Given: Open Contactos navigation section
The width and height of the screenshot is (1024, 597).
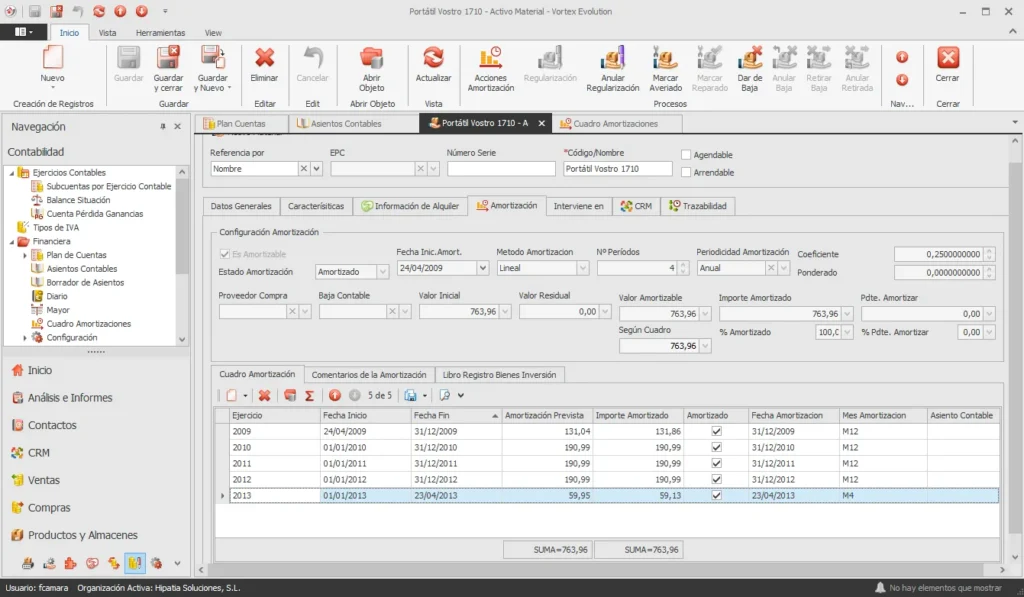Looking at the screenshot, I should point(52,425).
